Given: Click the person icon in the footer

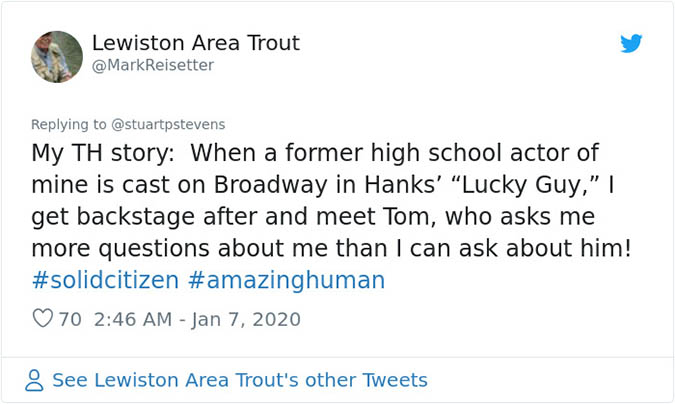Looking at the screenshot, I should pyautogui.click(x=35, y=380).
